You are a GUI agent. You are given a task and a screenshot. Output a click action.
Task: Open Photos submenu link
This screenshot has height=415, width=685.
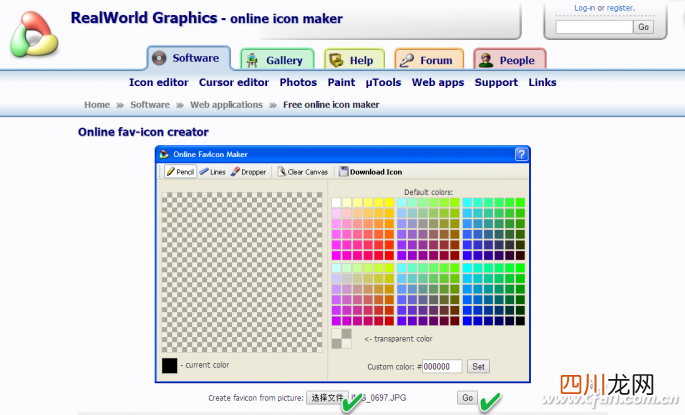[x=298, y=82]
